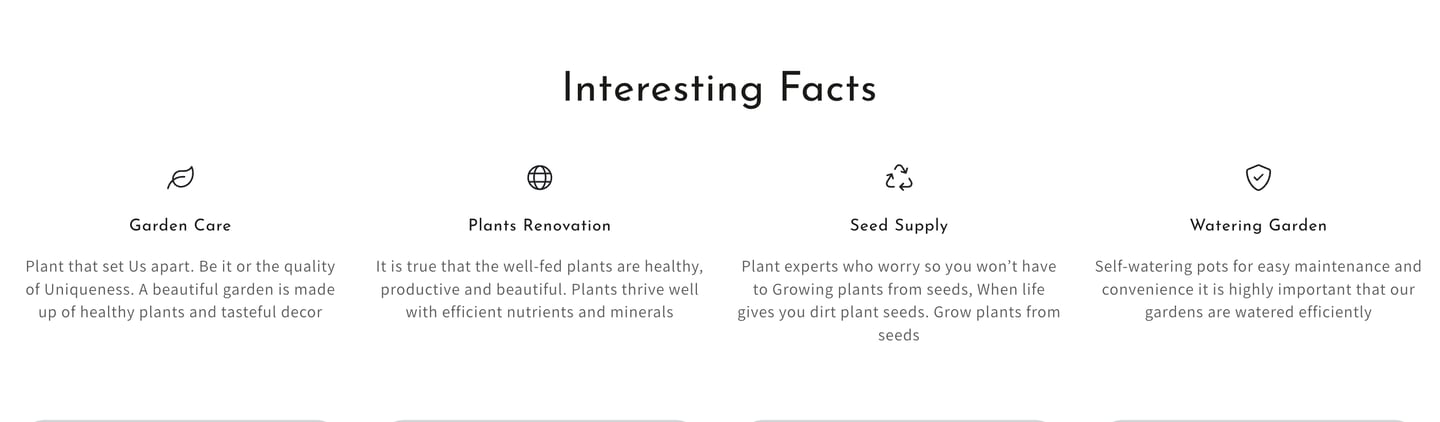
Task: Select the Seed Supply heading
Action: (899, 226)
